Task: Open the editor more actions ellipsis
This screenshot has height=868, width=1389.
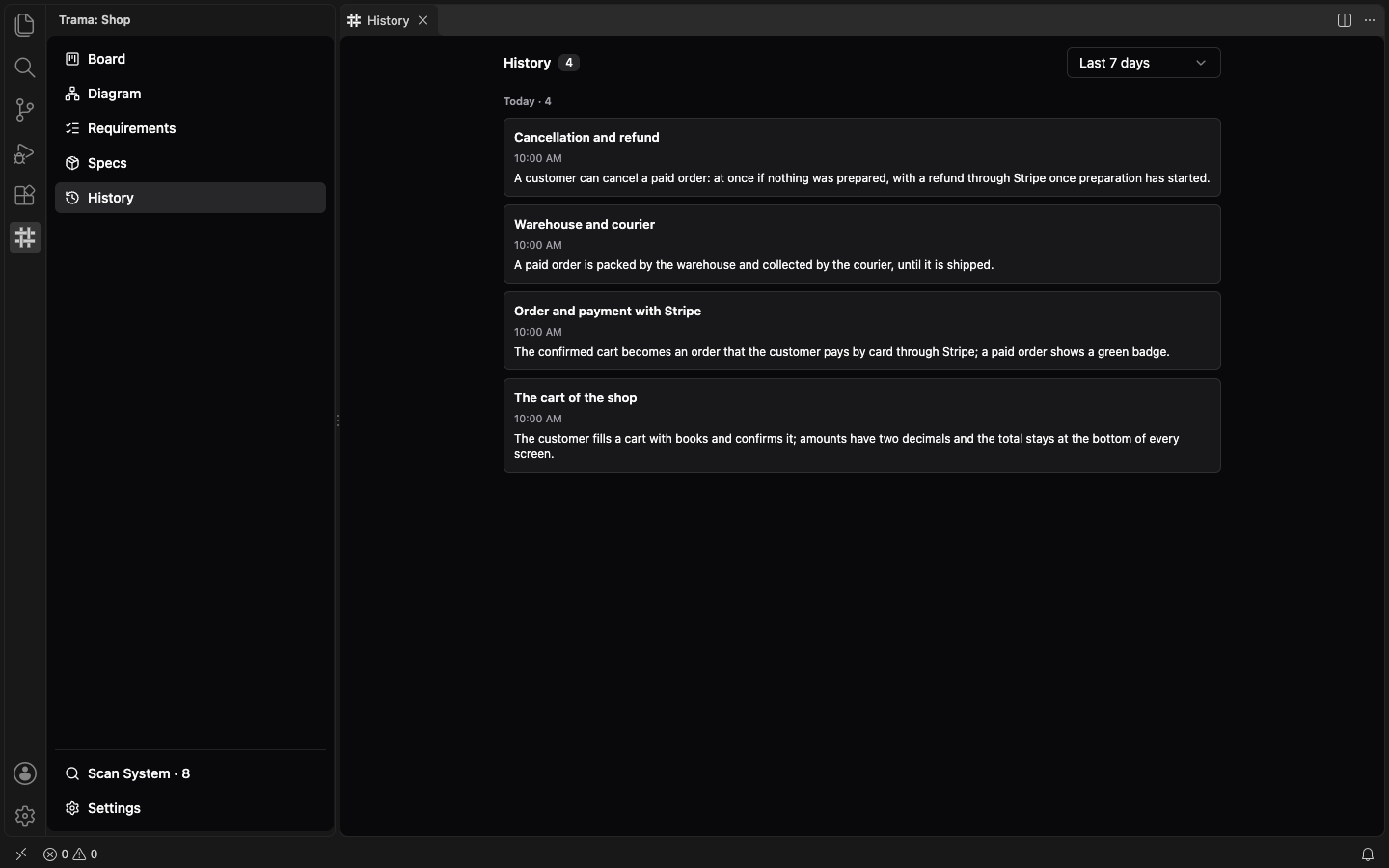Action: pos(1370,20)
